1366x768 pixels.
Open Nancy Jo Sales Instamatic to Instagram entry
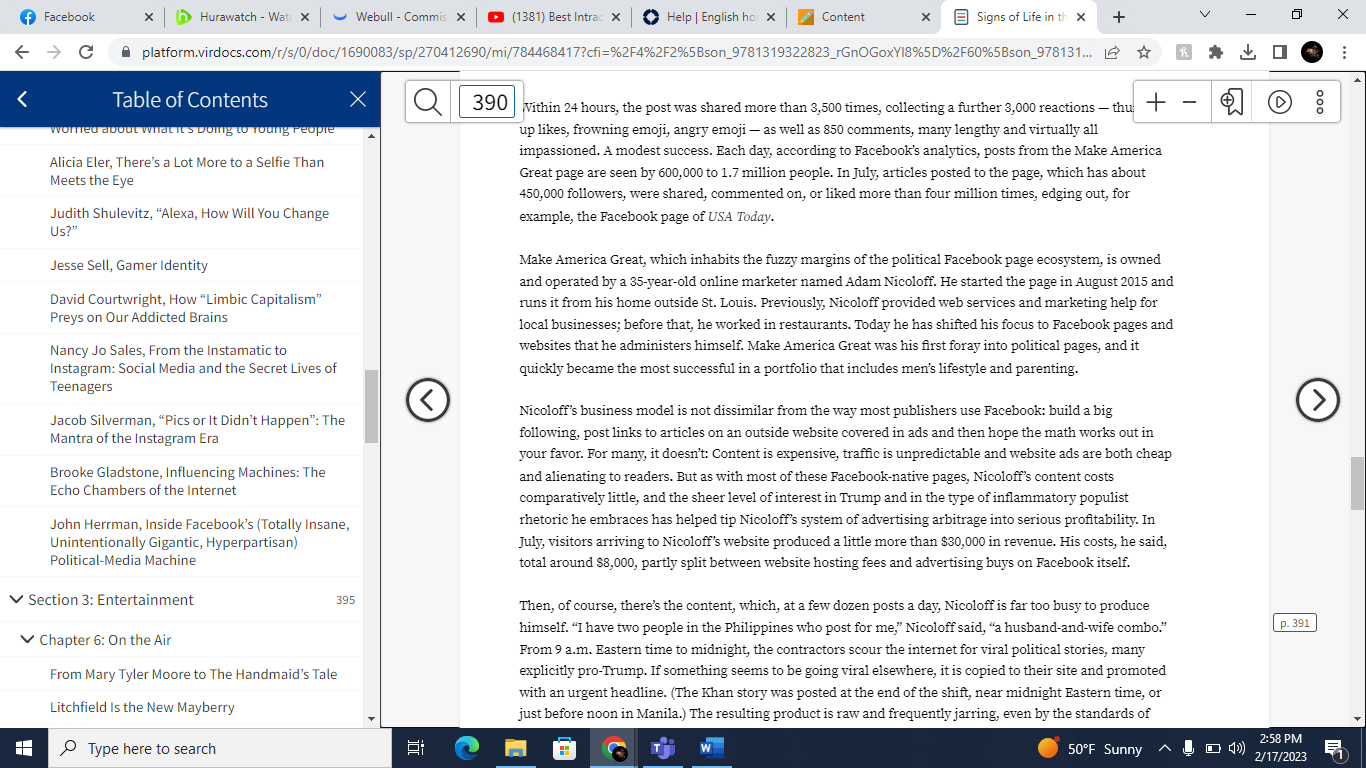[194, 368]
